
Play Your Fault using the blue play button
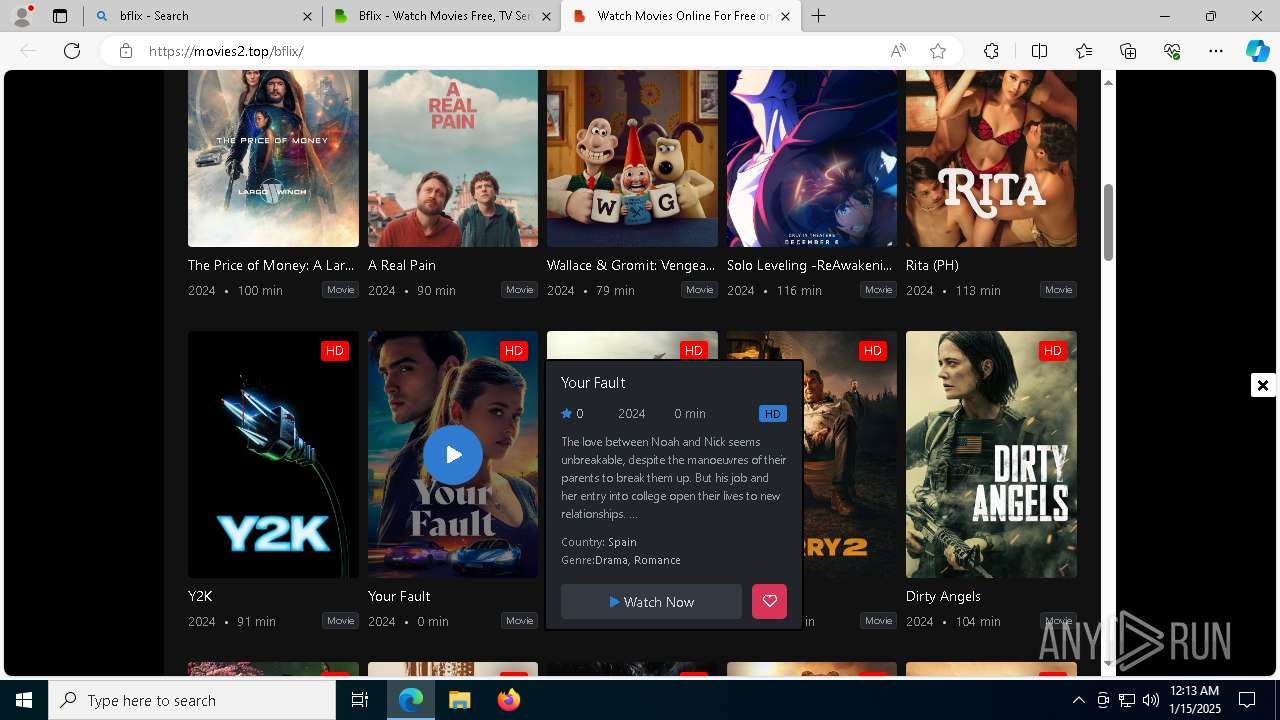[x=453, y=455]
